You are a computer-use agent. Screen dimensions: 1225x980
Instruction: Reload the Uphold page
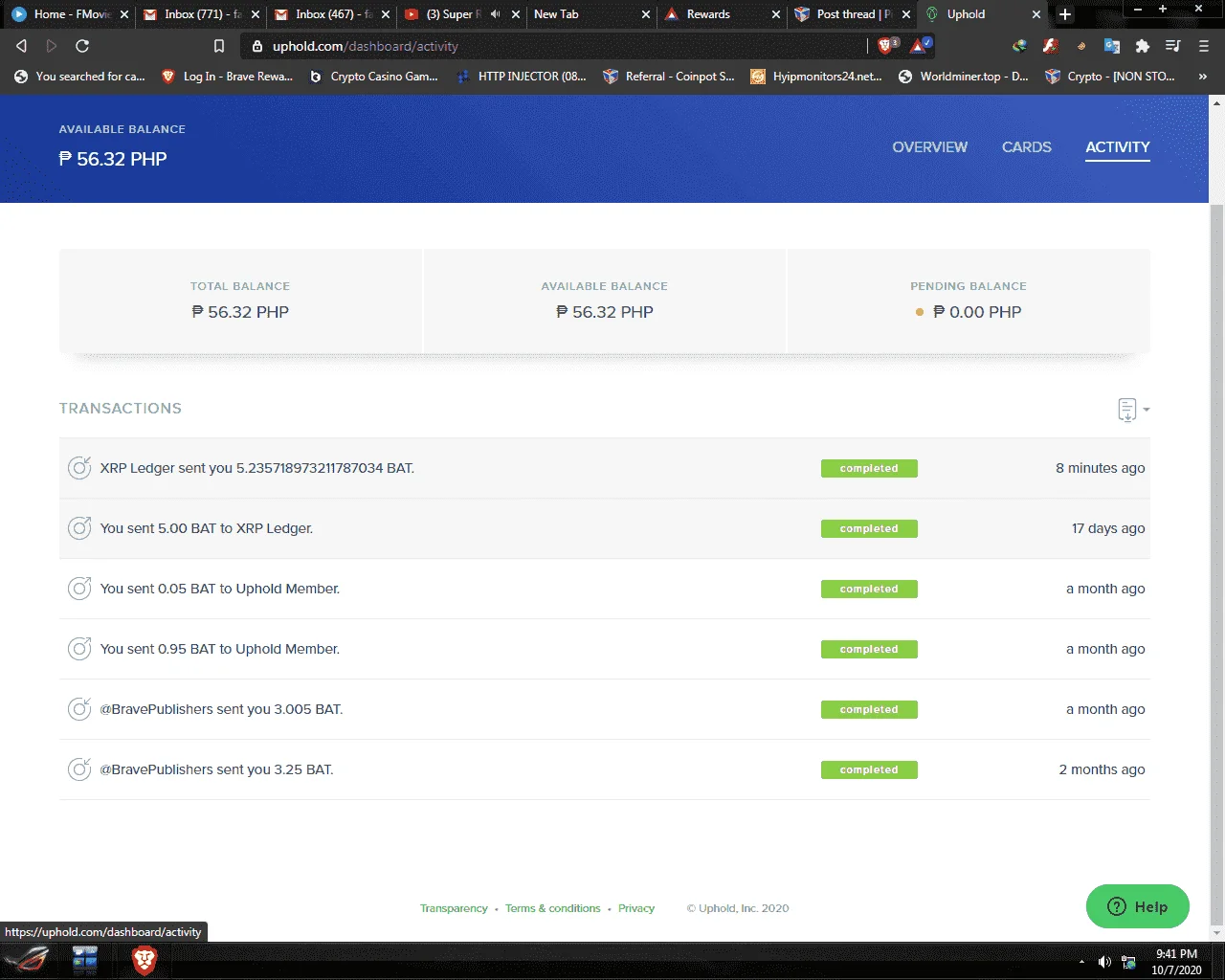pyautogui.click(x=82, y=46)
